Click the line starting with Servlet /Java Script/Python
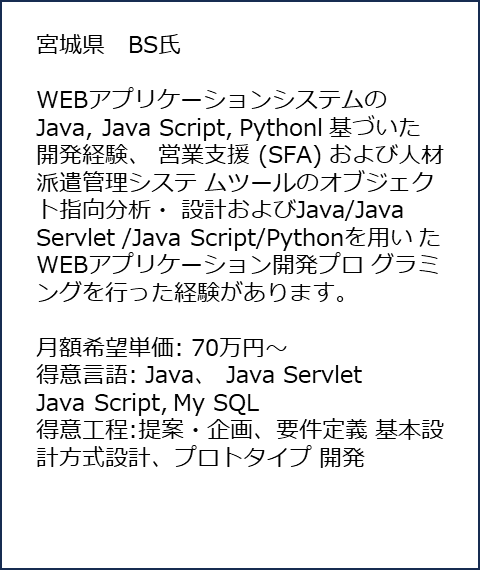The height and width of the screenshot is (570, 480). tap(238, 238)
